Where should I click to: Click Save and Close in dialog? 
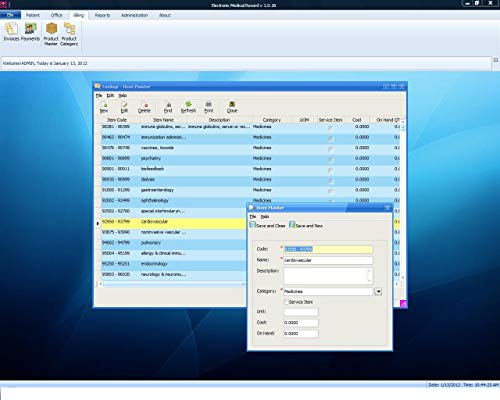(268, 225)
